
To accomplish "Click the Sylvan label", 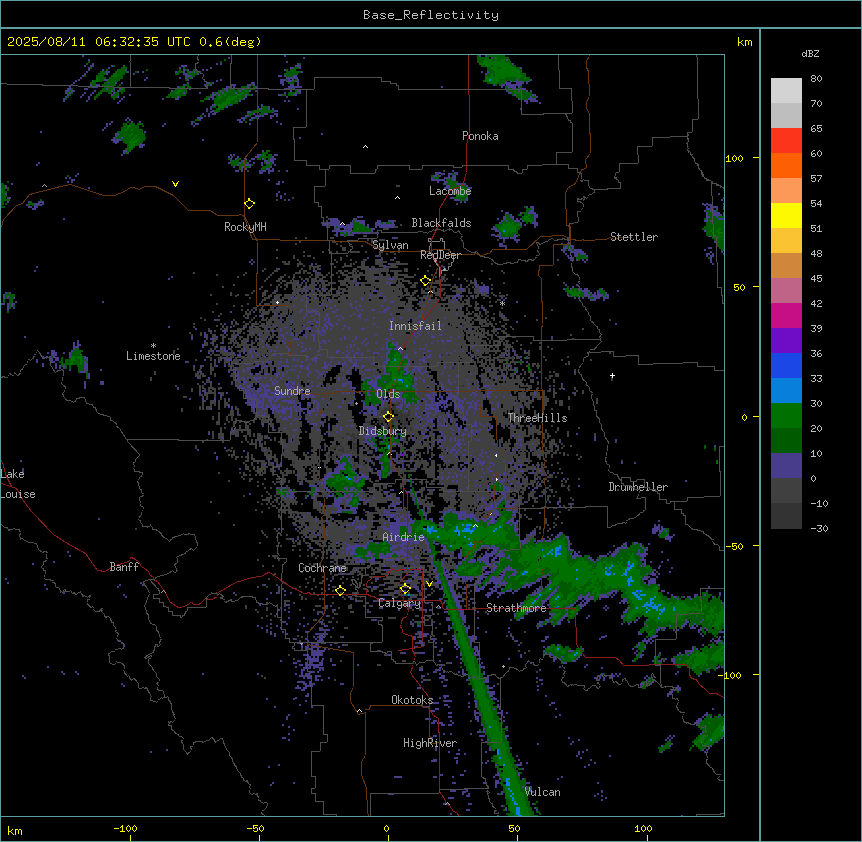I will (390, 245).
